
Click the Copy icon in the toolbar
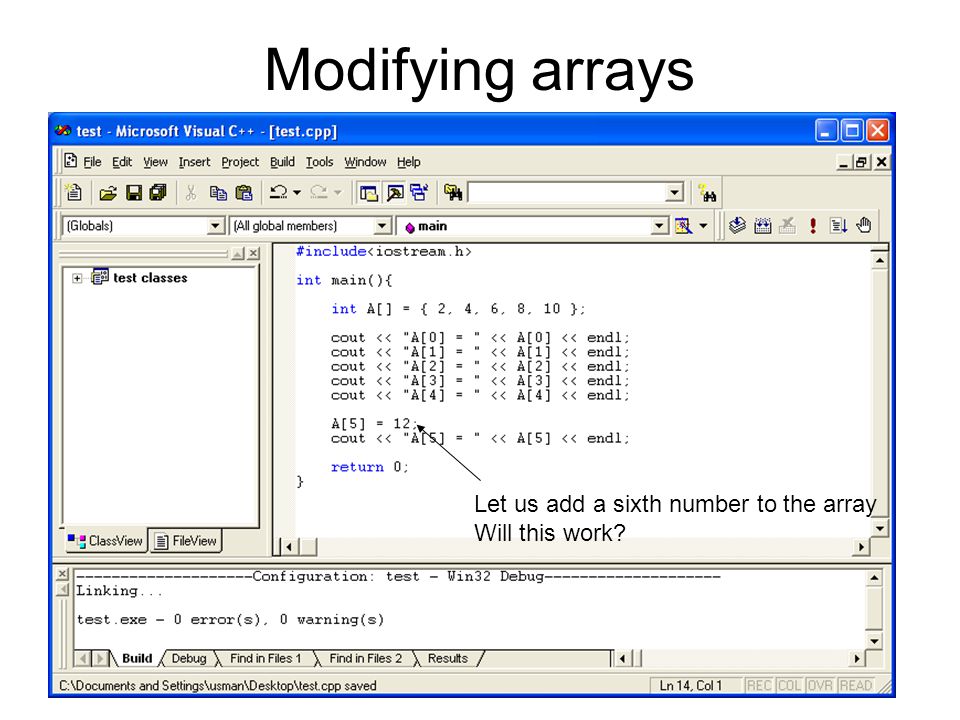pyautogui.click(x=218, y=193)
